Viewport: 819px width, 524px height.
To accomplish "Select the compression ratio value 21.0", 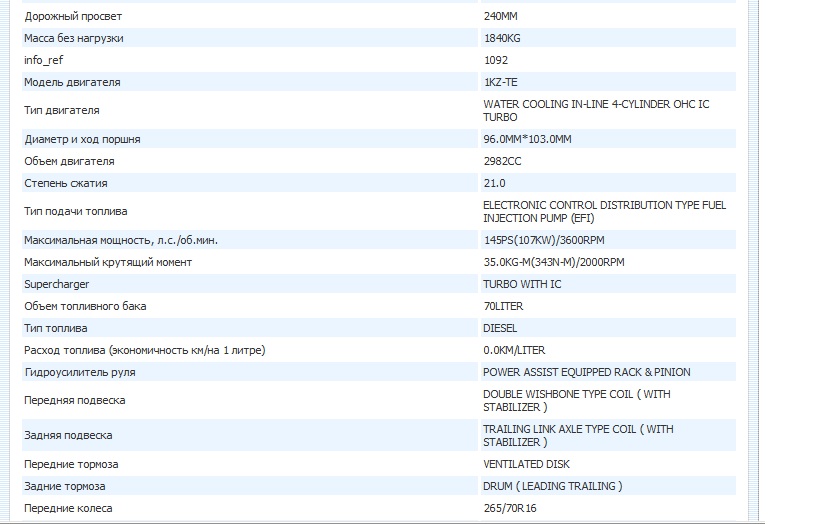I will (494, 183).
